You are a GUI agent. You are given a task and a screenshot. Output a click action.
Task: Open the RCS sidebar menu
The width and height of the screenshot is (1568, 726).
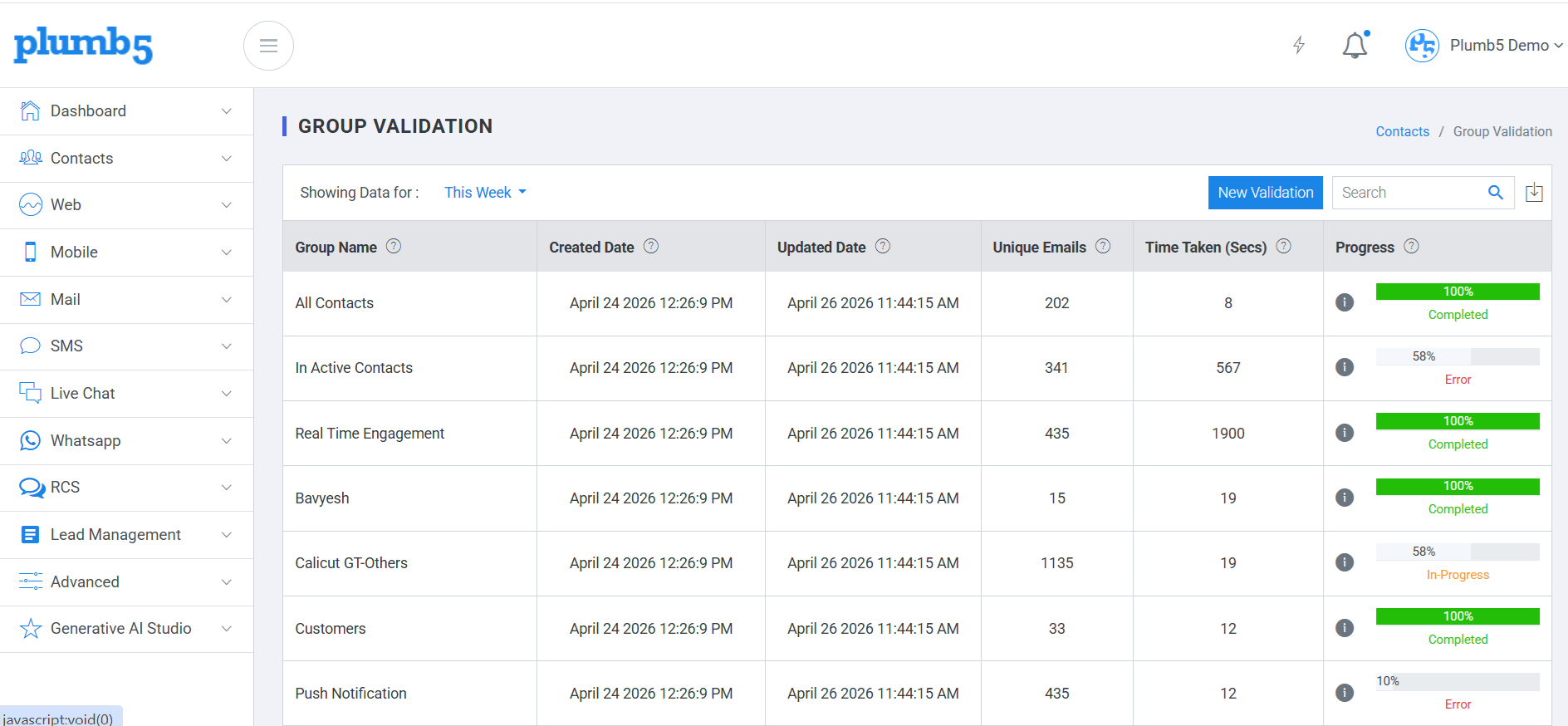[x=126, y=488]
